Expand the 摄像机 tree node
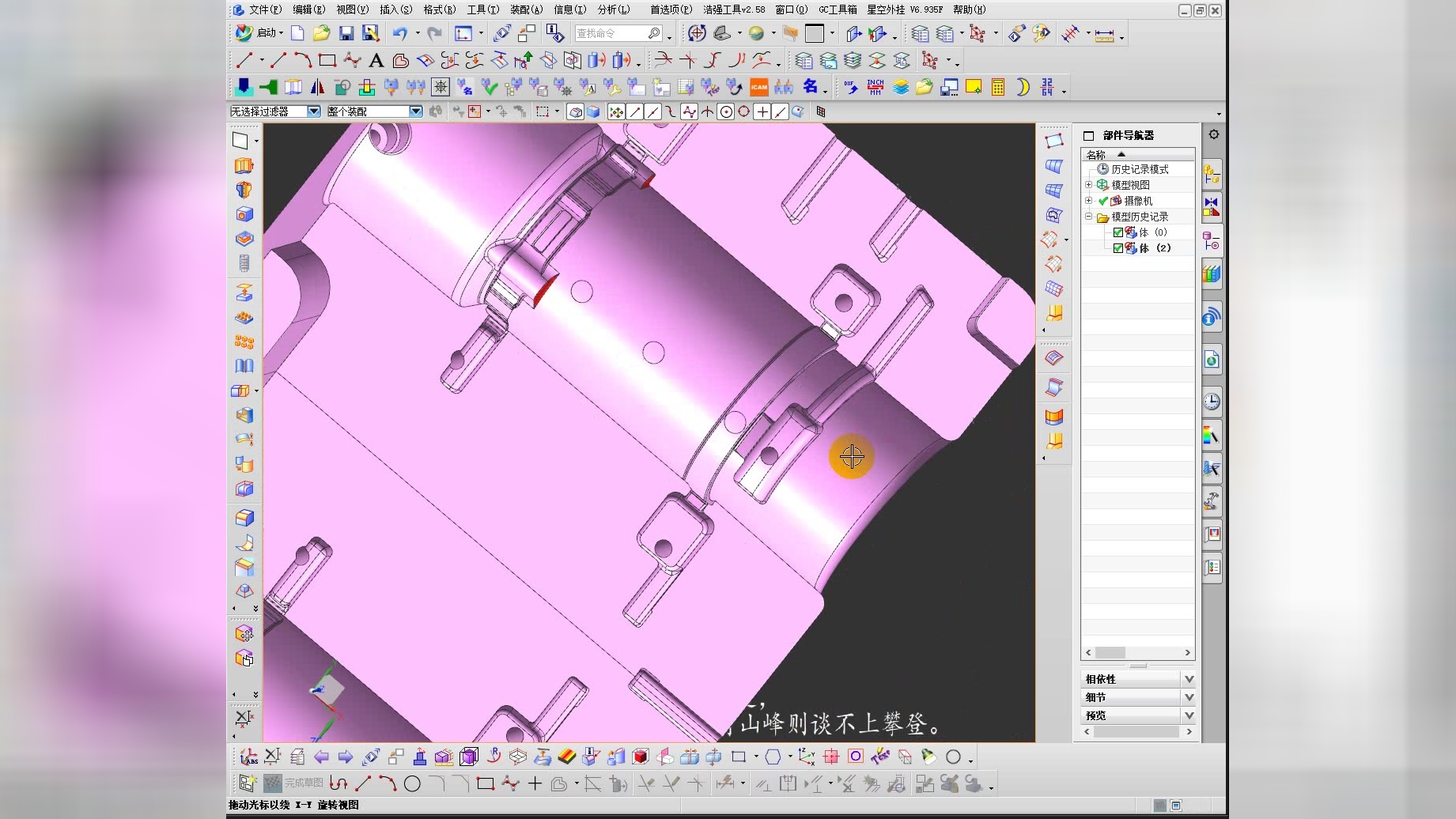The image size is (1456, 819). (1089, 201)
